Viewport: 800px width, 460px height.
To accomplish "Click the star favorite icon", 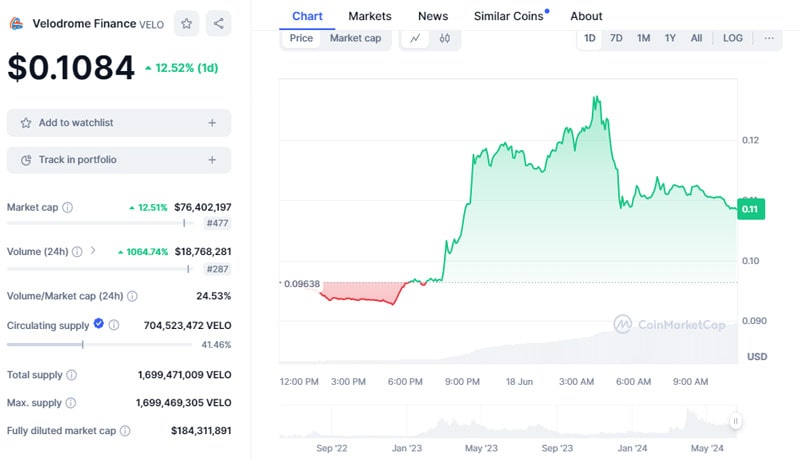I will click(186, 23).
